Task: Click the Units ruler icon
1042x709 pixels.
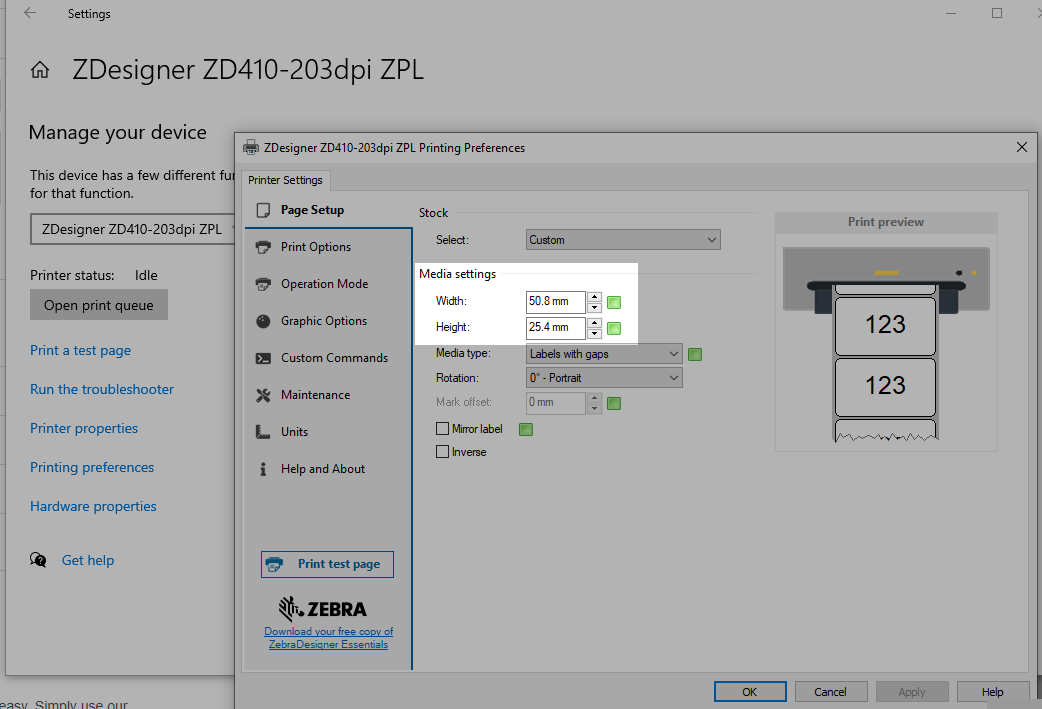Action: coord(264,432)
